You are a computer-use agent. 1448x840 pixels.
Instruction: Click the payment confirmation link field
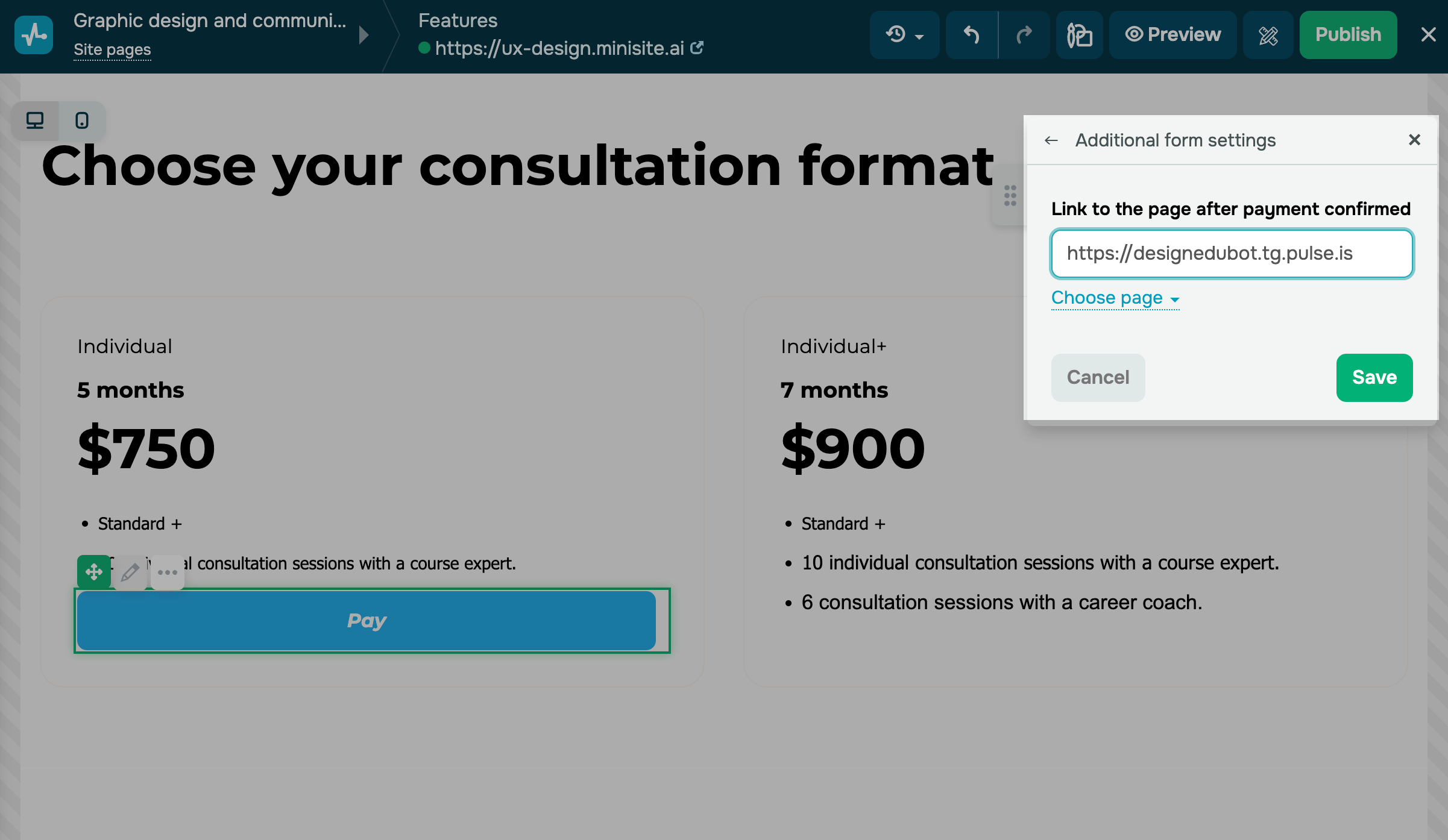coord(1232,254)
